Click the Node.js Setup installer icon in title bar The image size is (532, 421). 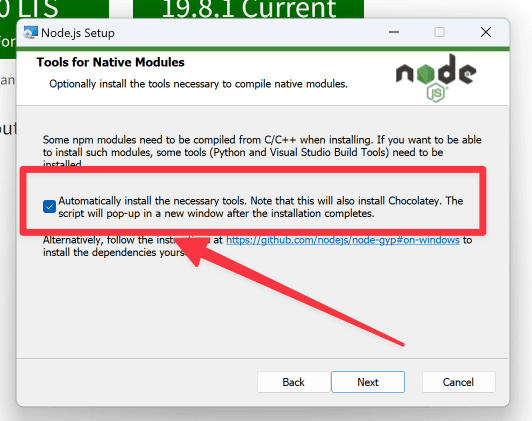pyautogui.click(x=31, y=33)
